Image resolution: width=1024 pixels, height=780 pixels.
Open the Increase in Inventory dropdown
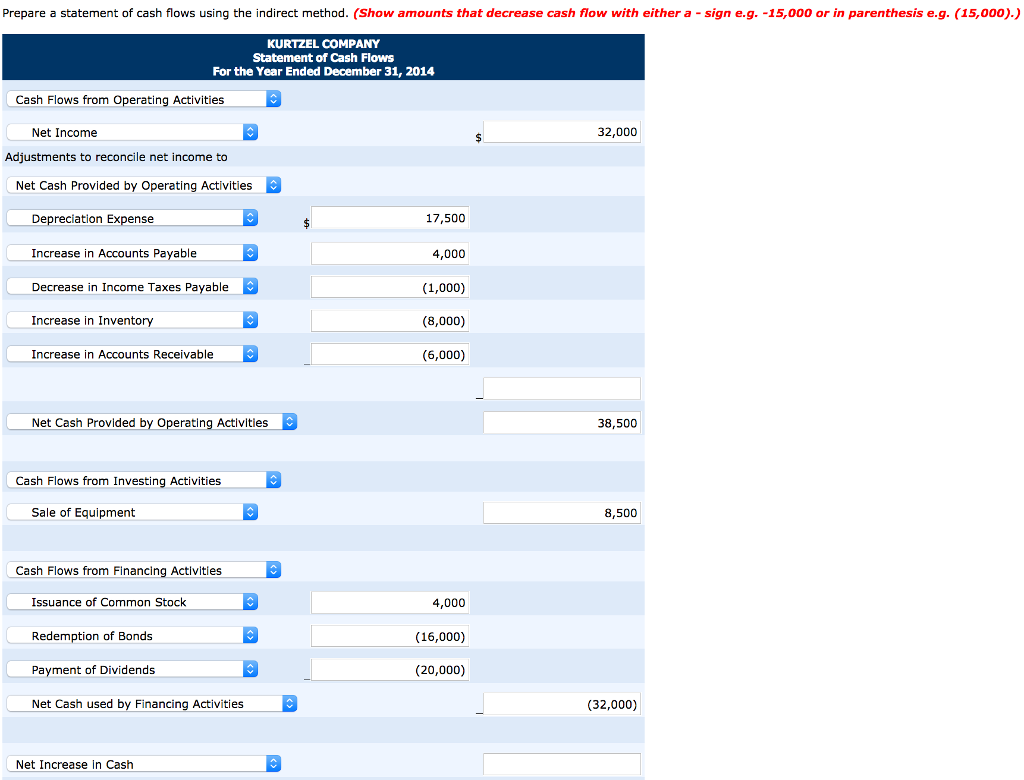tap(132, 320)
